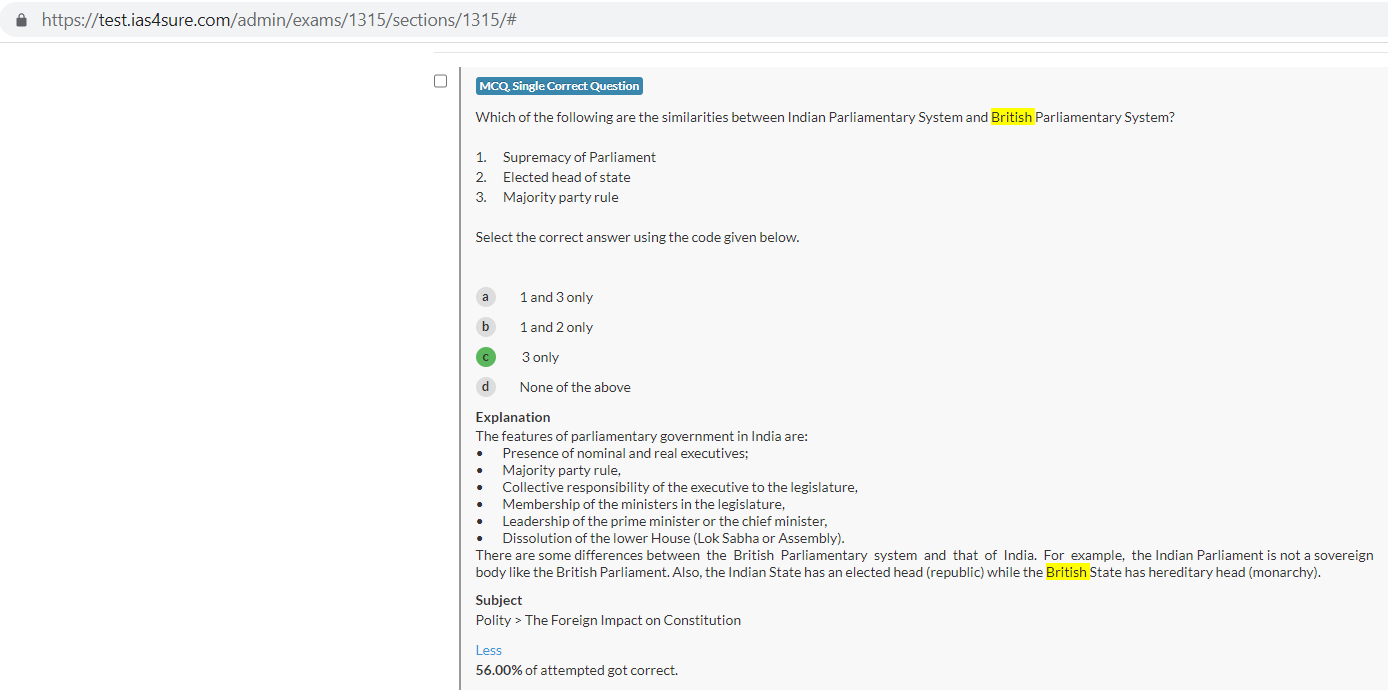Screen dimensions: 1388x690
Task: Click the padlock icon in the address bar
Action: click(20, 21)
